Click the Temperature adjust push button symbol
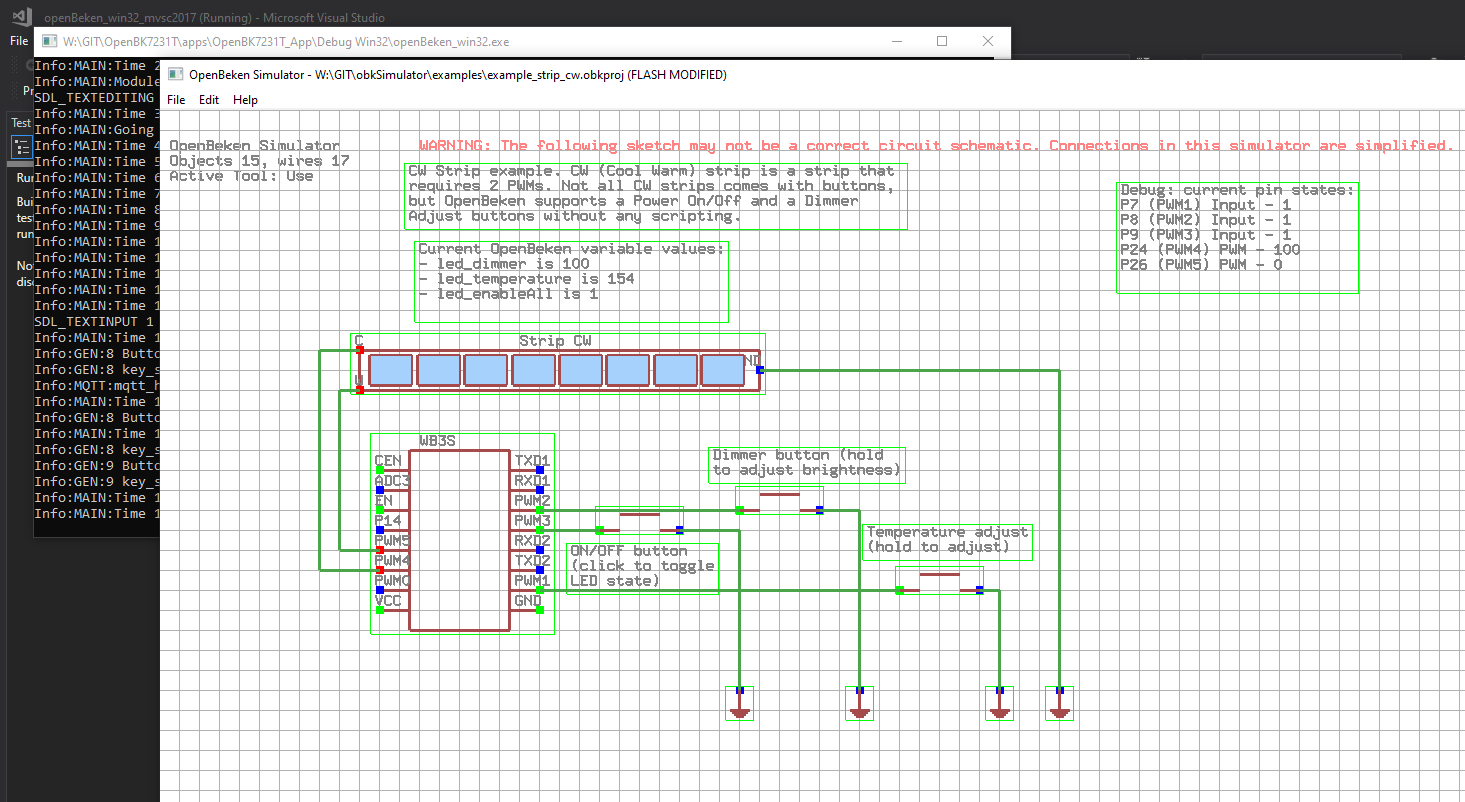 tap(939, 581)
